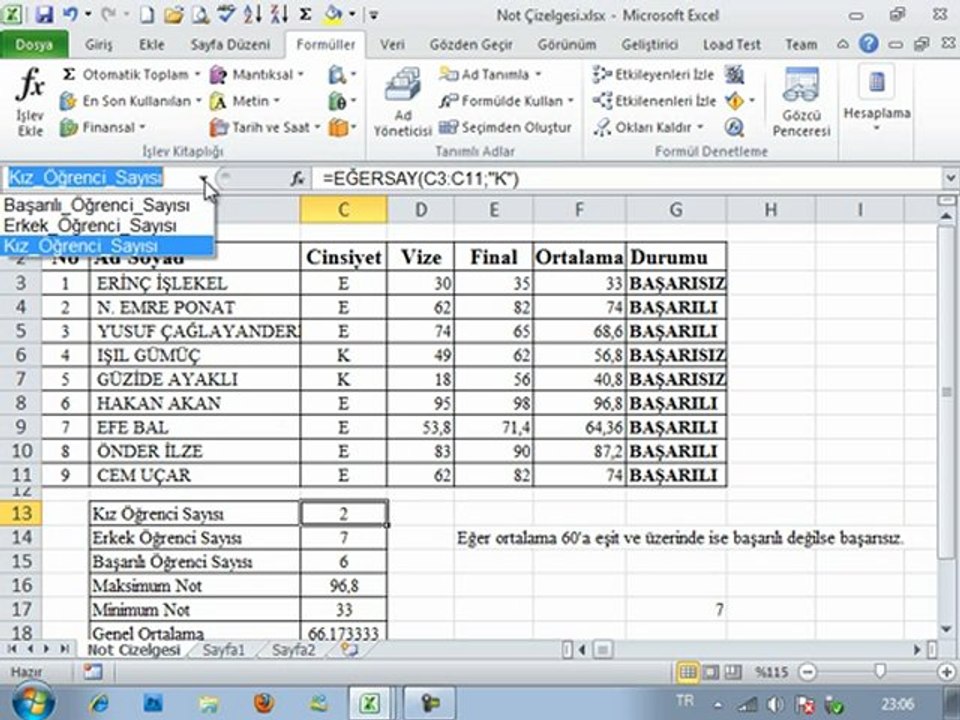Click zoom in plus button

[947, 672]
